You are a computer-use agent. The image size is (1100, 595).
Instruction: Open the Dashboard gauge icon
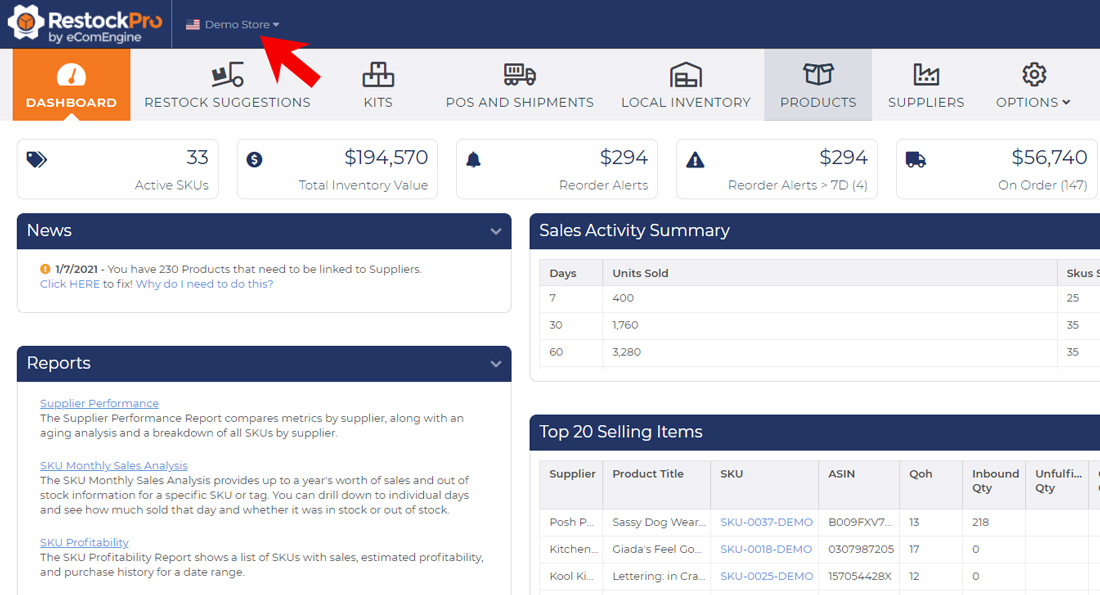[71, 75]
